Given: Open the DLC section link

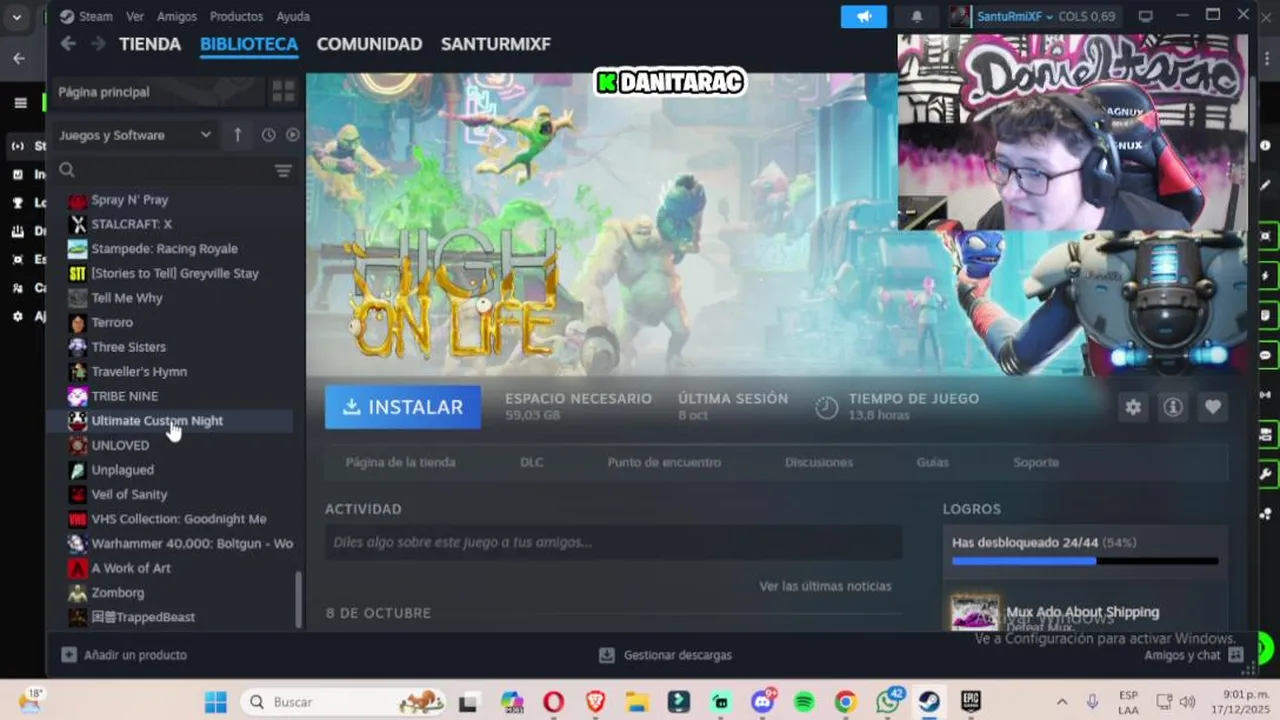Looking at the screenshot, I should tap(531, 462).
